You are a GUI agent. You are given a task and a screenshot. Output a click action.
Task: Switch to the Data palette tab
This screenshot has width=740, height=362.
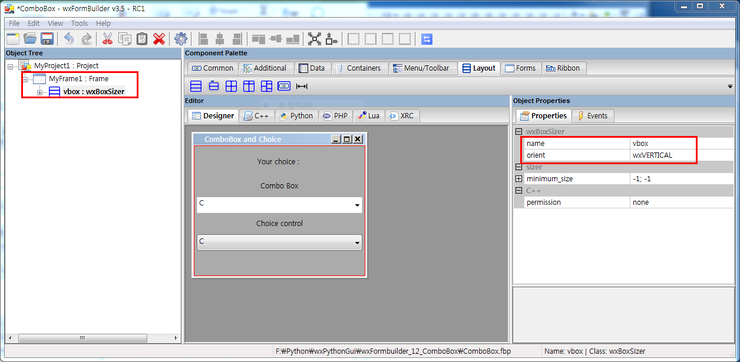pos(312,68)
